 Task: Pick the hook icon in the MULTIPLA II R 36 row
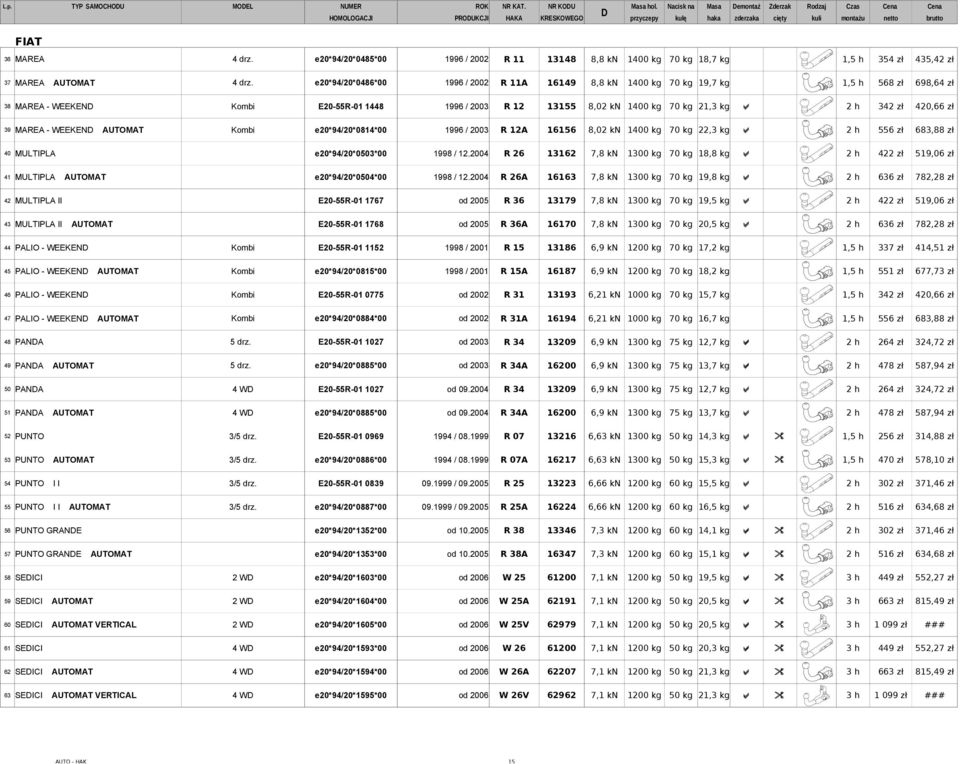tap(816, 201)
